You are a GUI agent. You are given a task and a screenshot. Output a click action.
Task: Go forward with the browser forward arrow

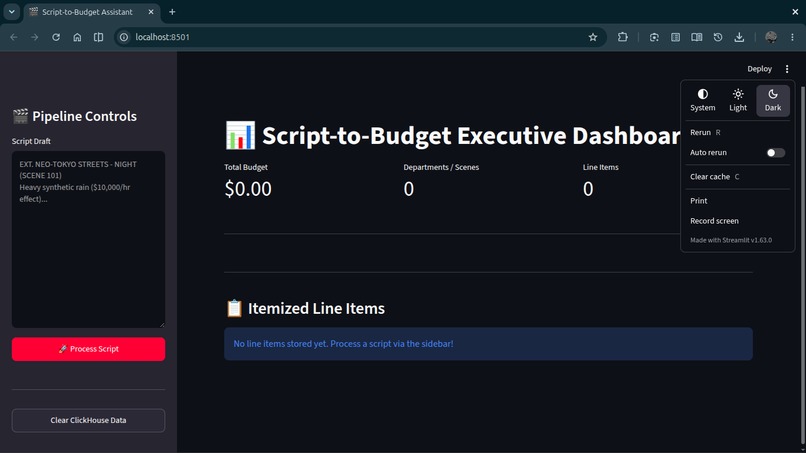pyautogui.click(x=34, y=37)
